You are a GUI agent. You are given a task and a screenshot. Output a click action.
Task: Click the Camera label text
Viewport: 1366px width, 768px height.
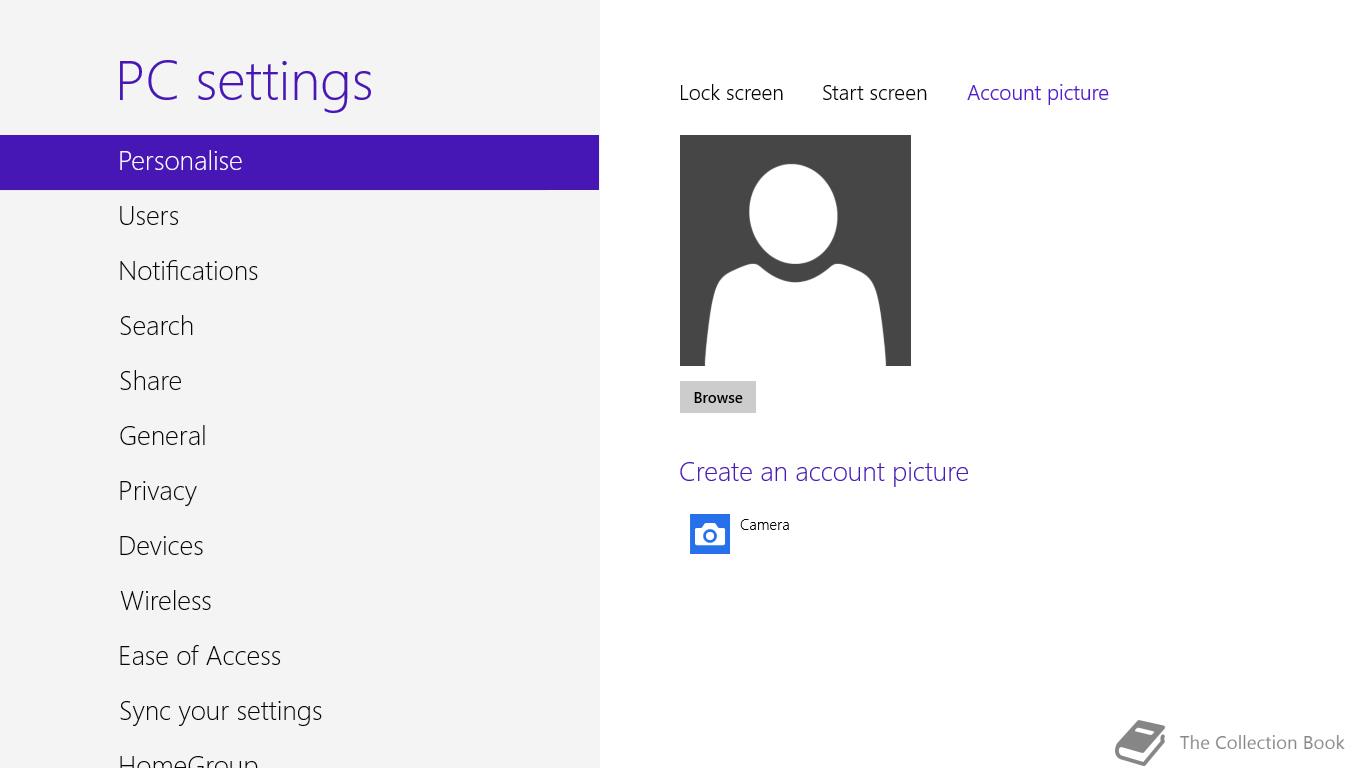764,525
